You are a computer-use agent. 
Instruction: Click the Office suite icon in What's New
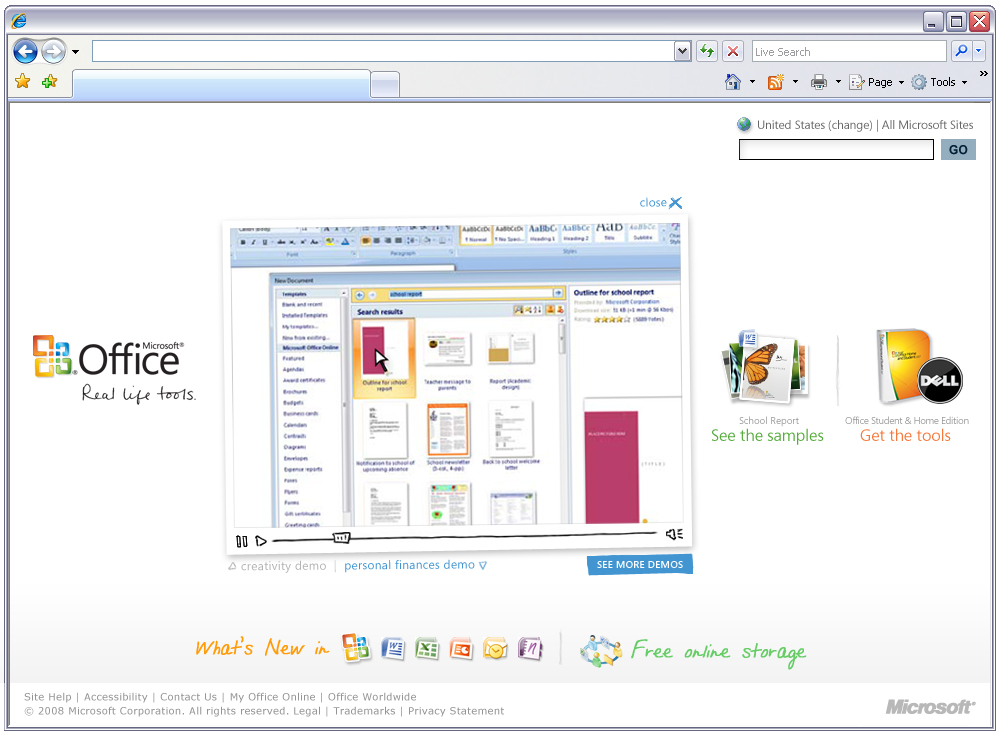click(356, 648)
